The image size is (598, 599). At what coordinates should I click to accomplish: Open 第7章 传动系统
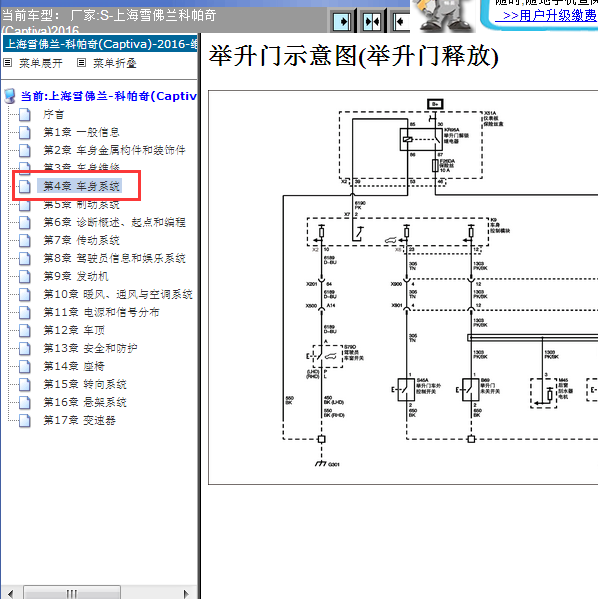(x=81, y=240)
